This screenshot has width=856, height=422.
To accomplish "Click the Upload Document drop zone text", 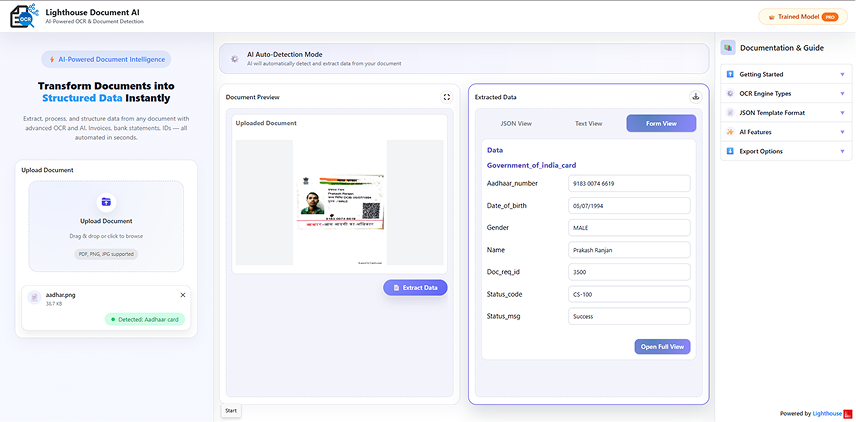I will click(106, 221).
